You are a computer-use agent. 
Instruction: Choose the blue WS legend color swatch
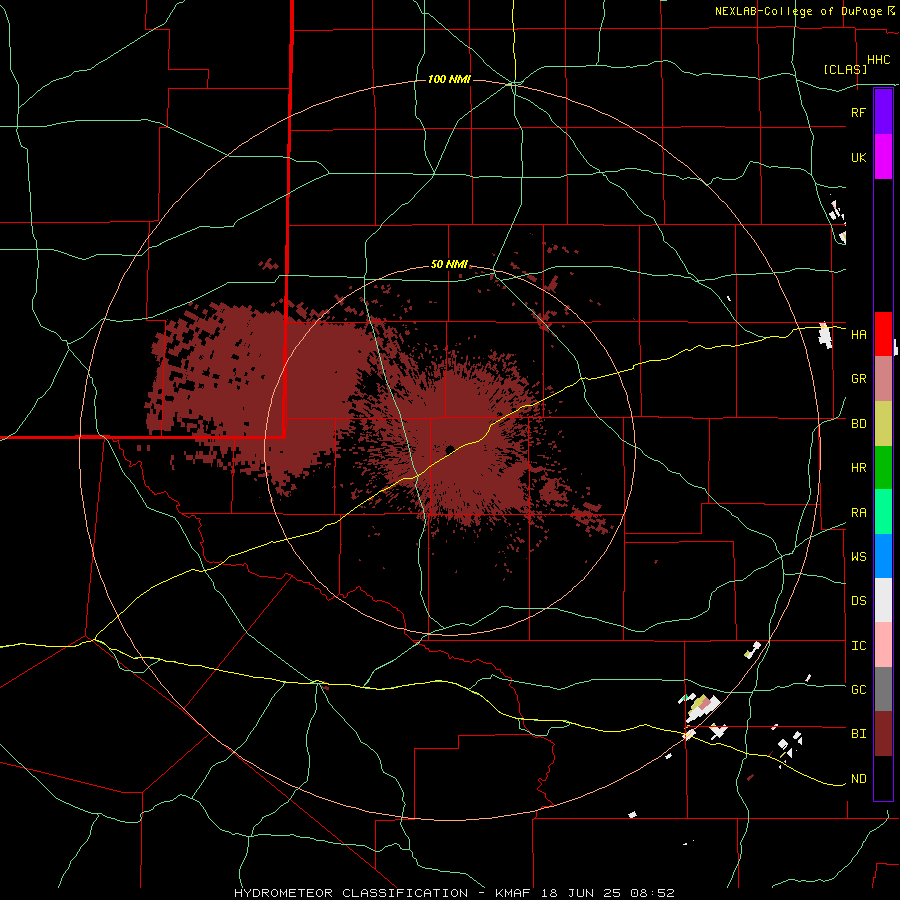coord(883,556)
